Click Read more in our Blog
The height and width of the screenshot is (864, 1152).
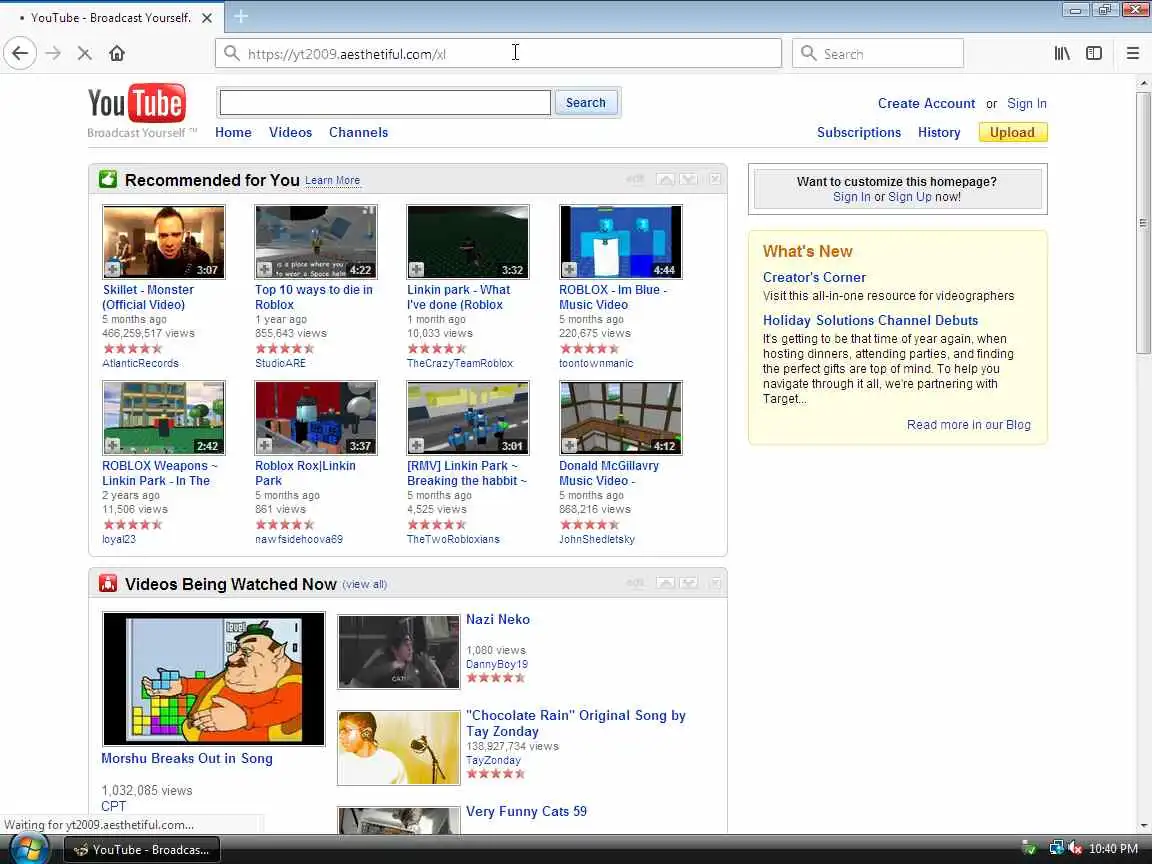pos(968,425)
